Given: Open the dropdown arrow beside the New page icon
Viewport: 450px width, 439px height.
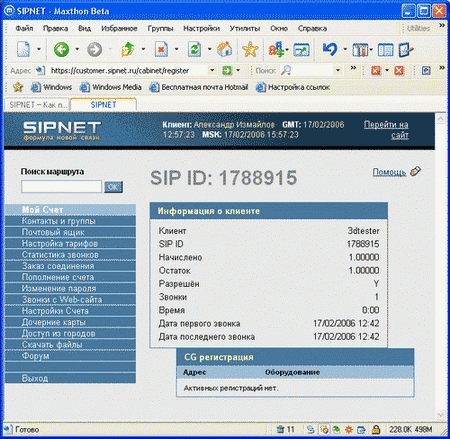Looking at the screenshot, I should (39, 49).
